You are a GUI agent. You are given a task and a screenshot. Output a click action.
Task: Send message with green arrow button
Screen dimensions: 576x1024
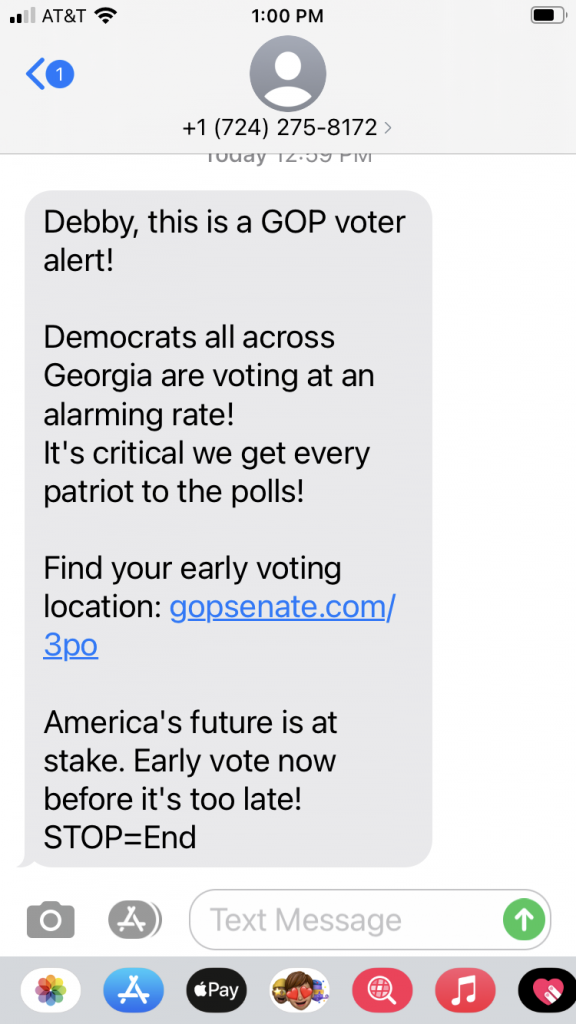coord(524,920)
